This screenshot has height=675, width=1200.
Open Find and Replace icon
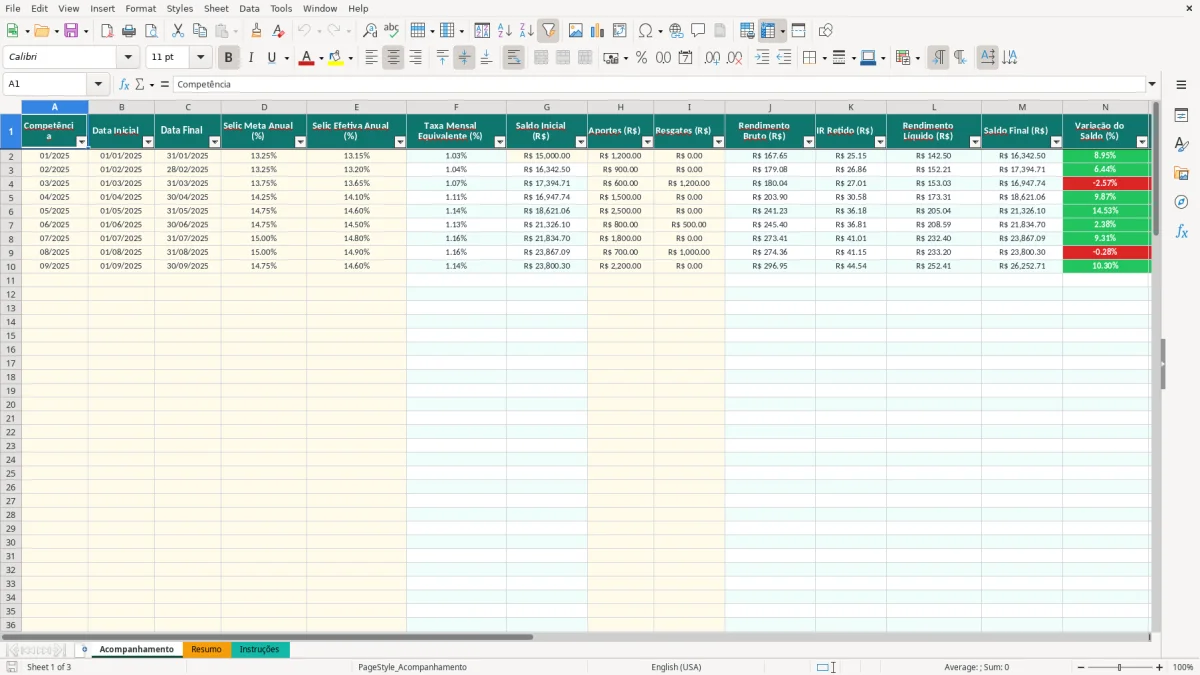[370, 31]
